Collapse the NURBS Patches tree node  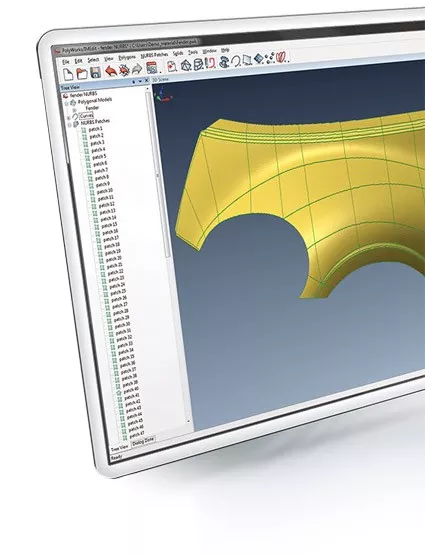(x=70, y=125)
